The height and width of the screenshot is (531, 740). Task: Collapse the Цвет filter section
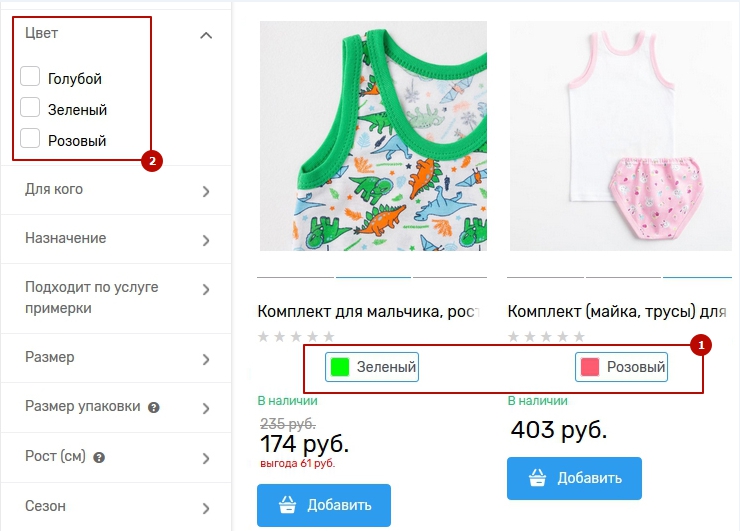206,35
